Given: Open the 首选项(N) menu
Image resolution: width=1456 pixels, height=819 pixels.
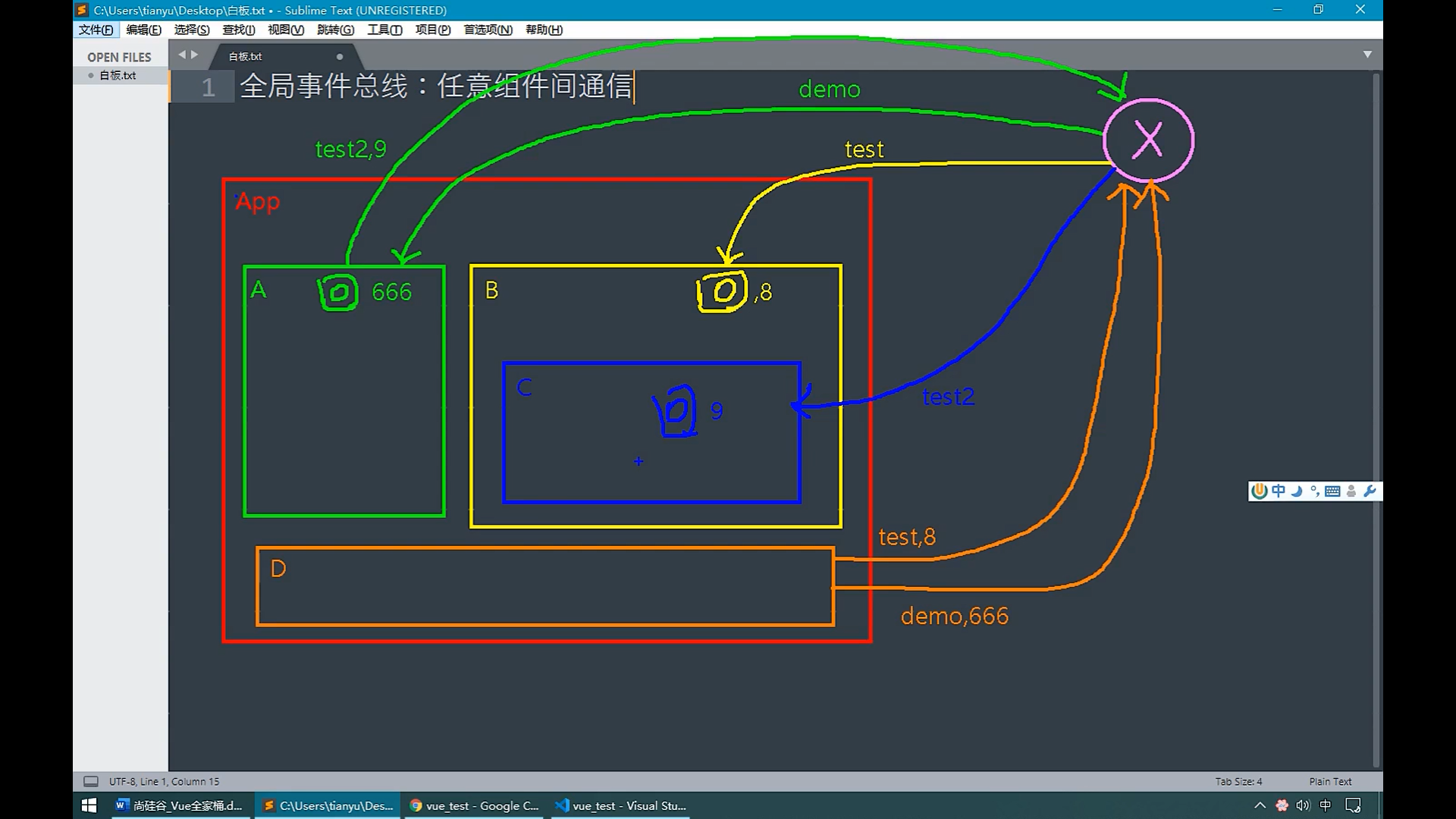Looking at the screenshot, I should 488,30.
